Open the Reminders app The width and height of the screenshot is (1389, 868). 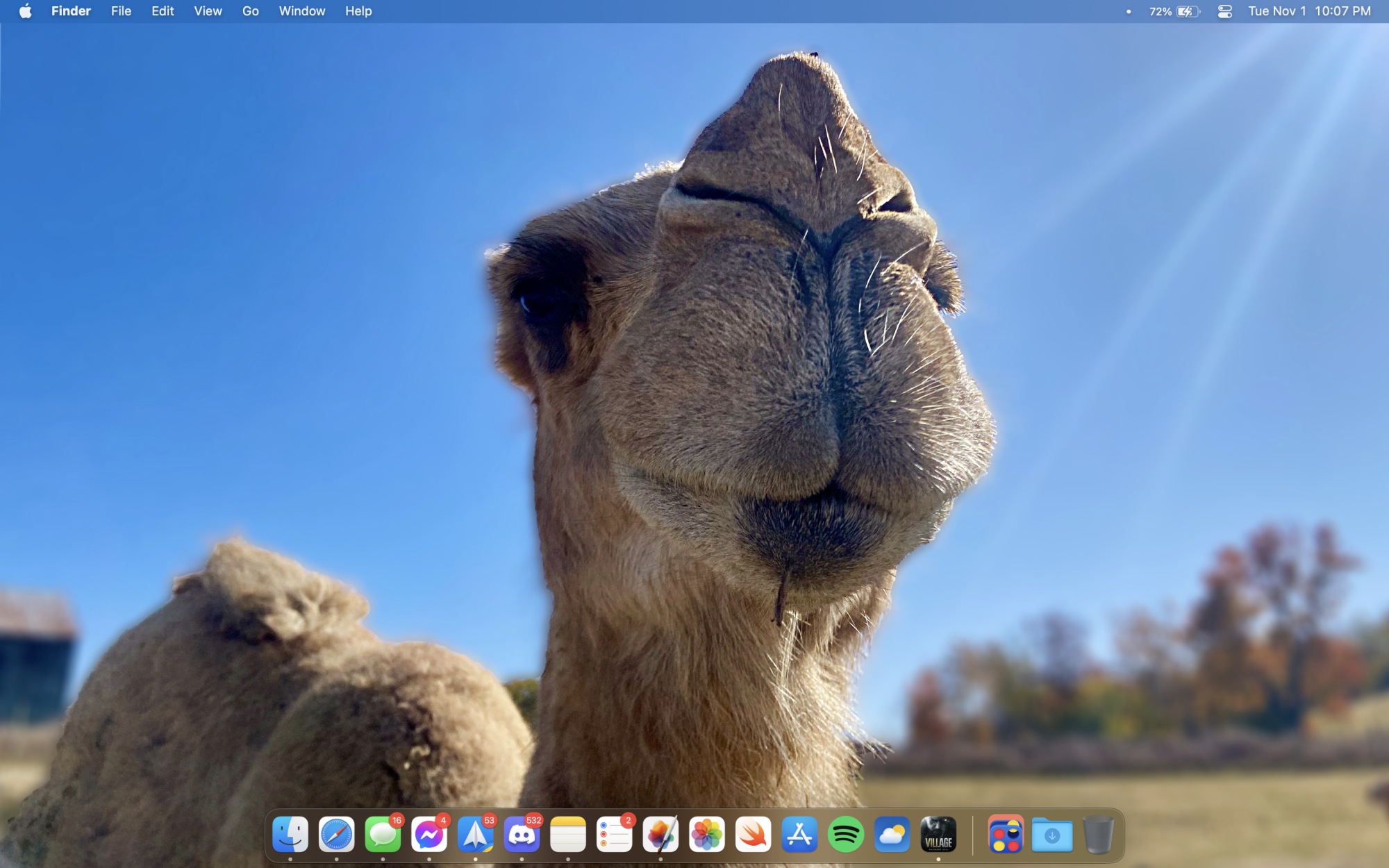coord(615,834)
